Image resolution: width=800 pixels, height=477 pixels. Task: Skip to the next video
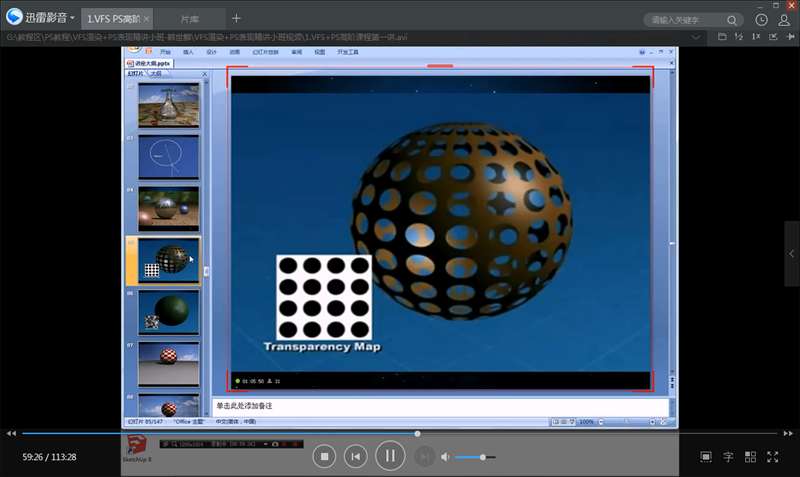click(425, 457)
